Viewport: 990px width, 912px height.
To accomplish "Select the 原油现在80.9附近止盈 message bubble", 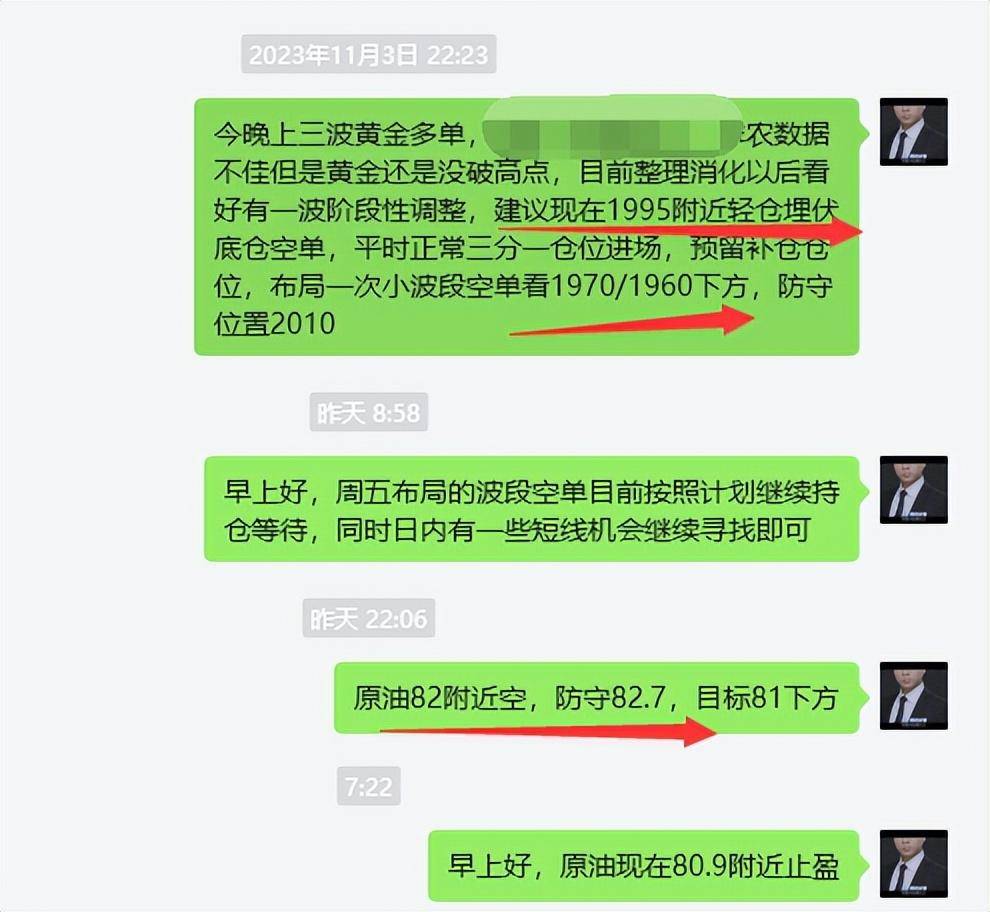I will tap(644, 866).
